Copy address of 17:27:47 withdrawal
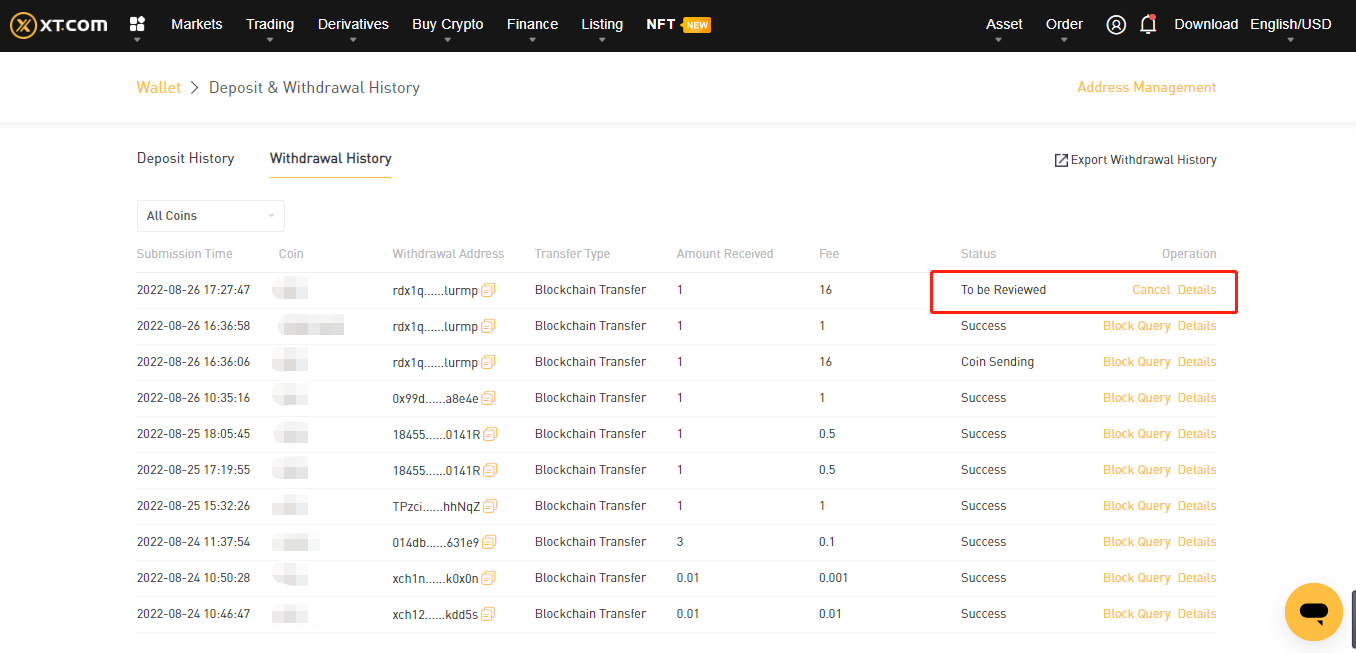1356x653 pixels. click(x=488, y=290)
